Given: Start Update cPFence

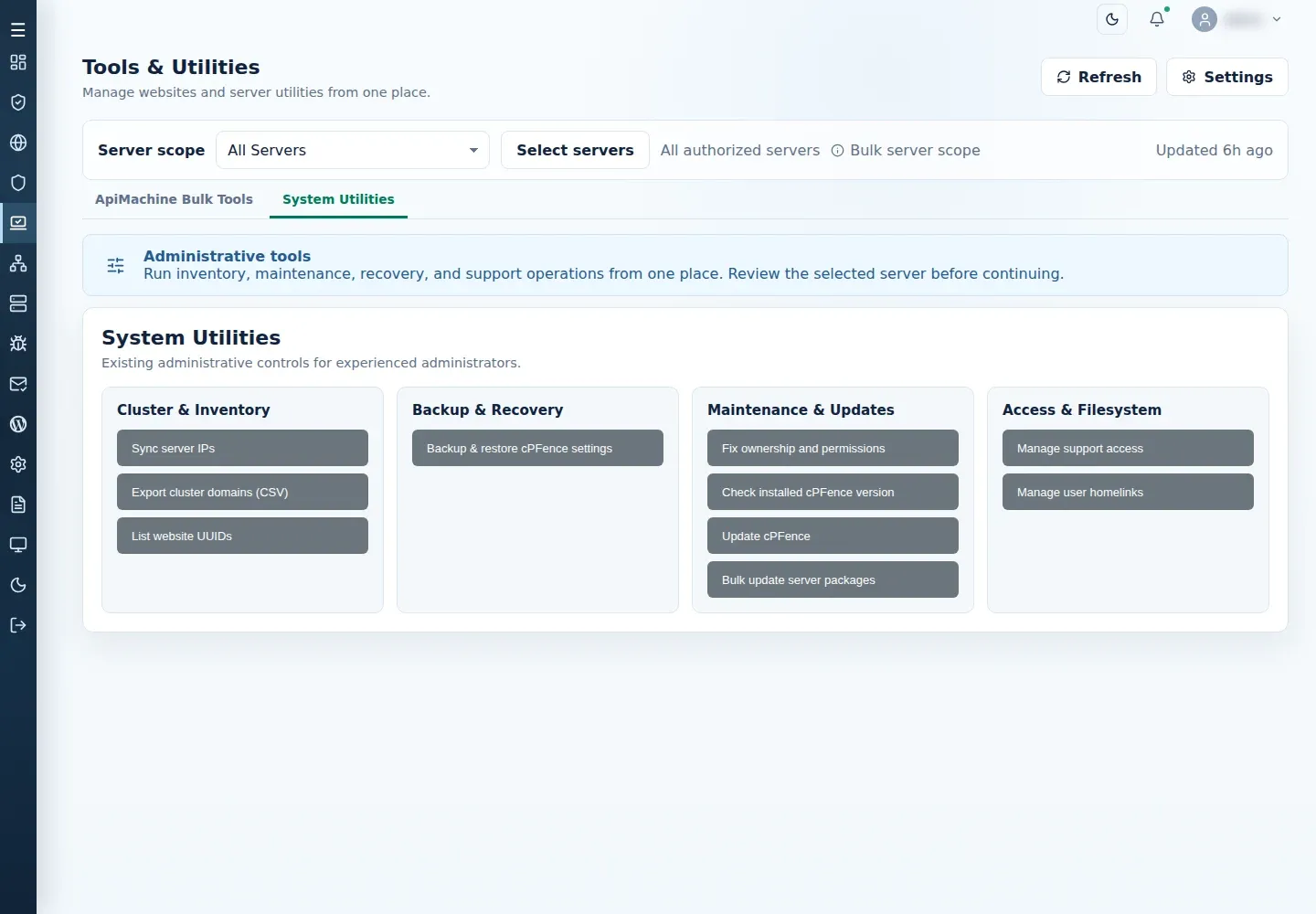Looking at the screenshot, I should 833,536.
